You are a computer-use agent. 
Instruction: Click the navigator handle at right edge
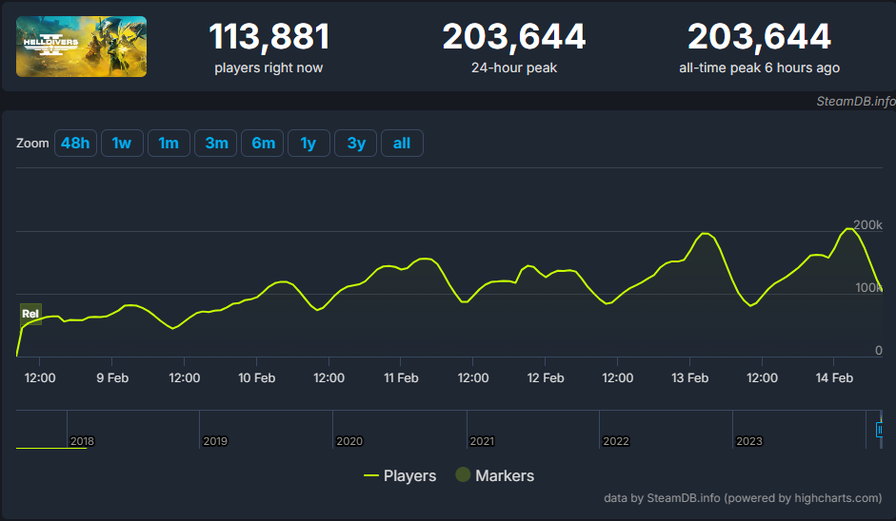pos(879,429)
